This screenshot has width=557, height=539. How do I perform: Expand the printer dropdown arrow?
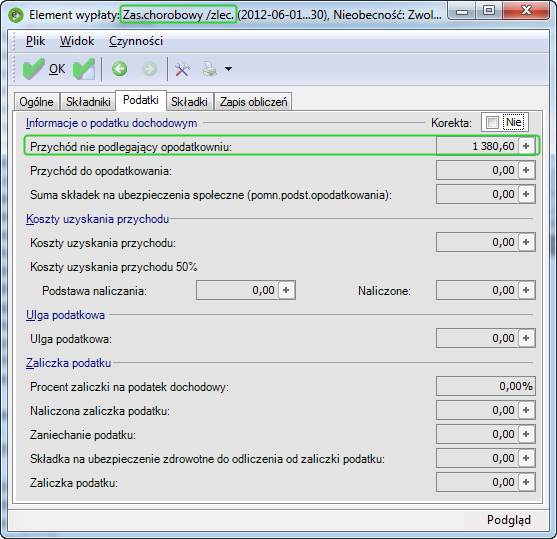click(228, 69)
